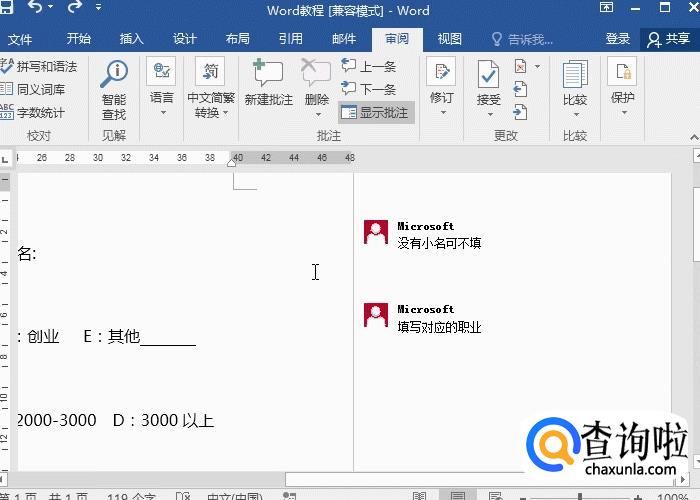Click the 登录 sign-in link
Viewport: 700px width, 500px height.
618,39
